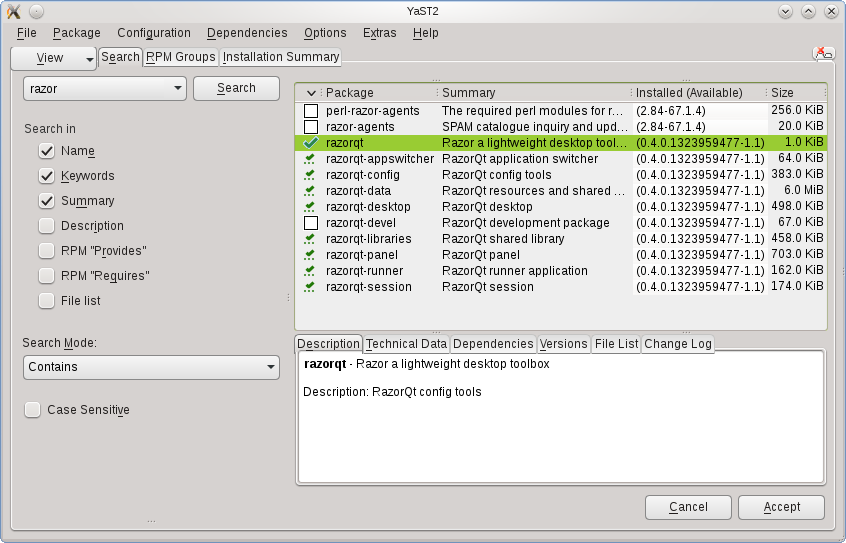
Task: Select the Description details tab
Action: click(328, 344)
